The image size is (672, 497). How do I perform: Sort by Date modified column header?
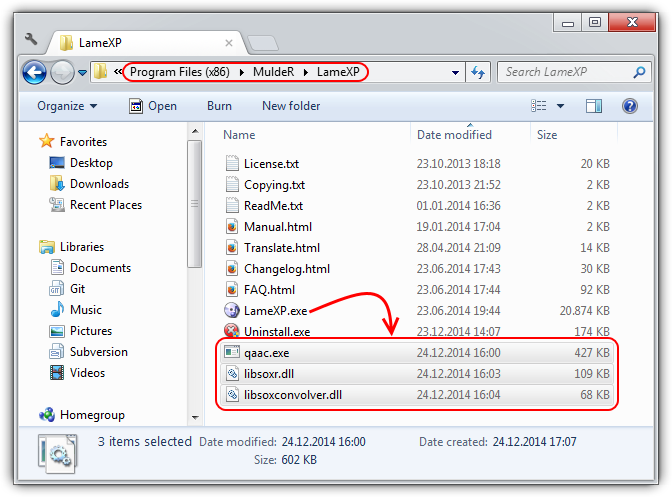(454, 135)
